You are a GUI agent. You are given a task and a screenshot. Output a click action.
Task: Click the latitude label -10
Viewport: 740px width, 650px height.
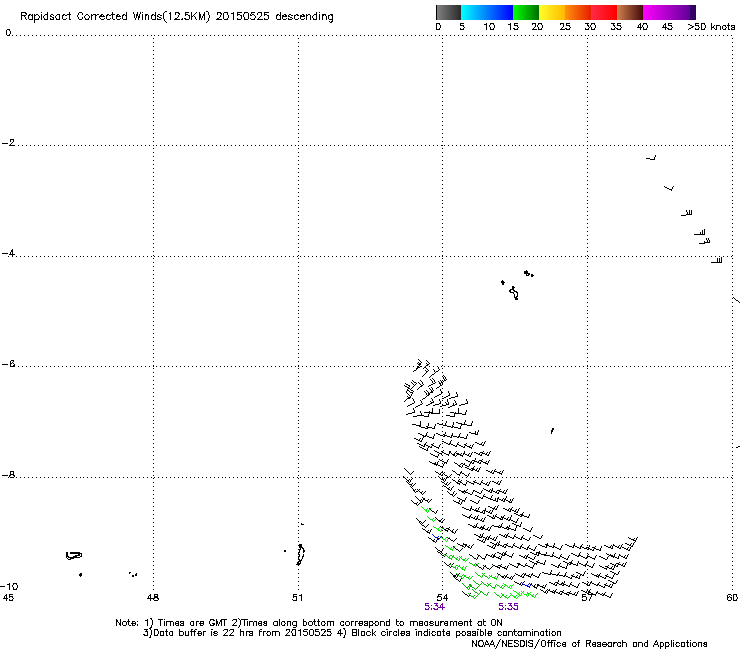point(9,586)
